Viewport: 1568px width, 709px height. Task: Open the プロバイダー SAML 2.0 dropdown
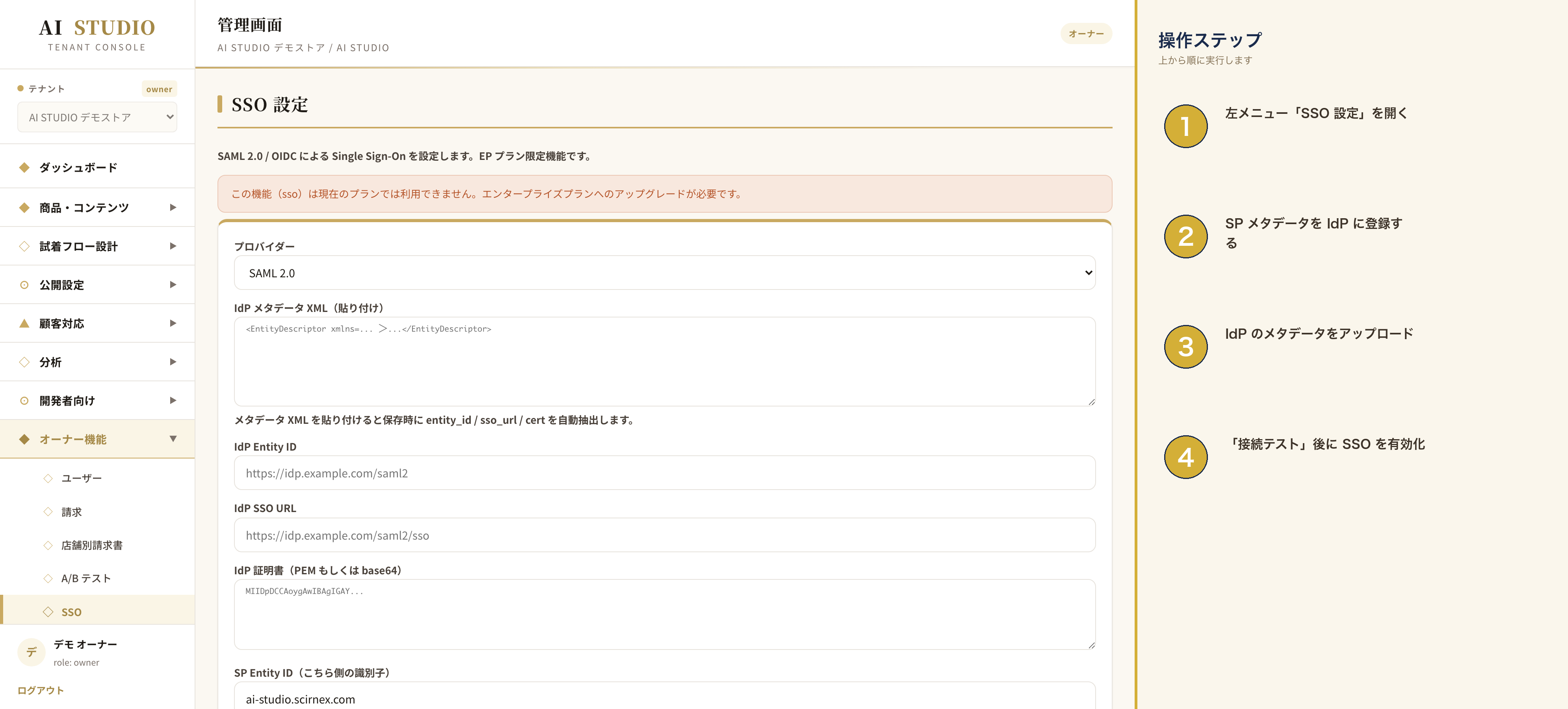(x=665, y=273)
